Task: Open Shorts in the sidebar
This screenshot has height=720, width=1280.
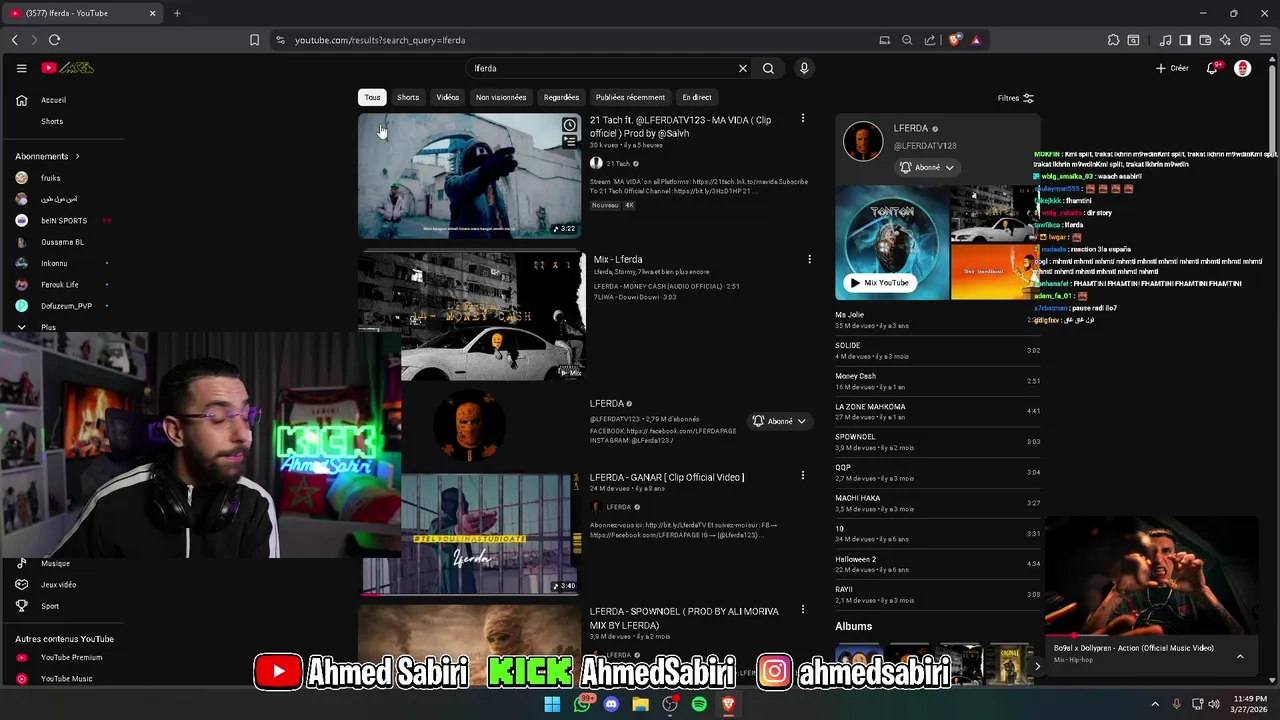Action: point(52,121)
